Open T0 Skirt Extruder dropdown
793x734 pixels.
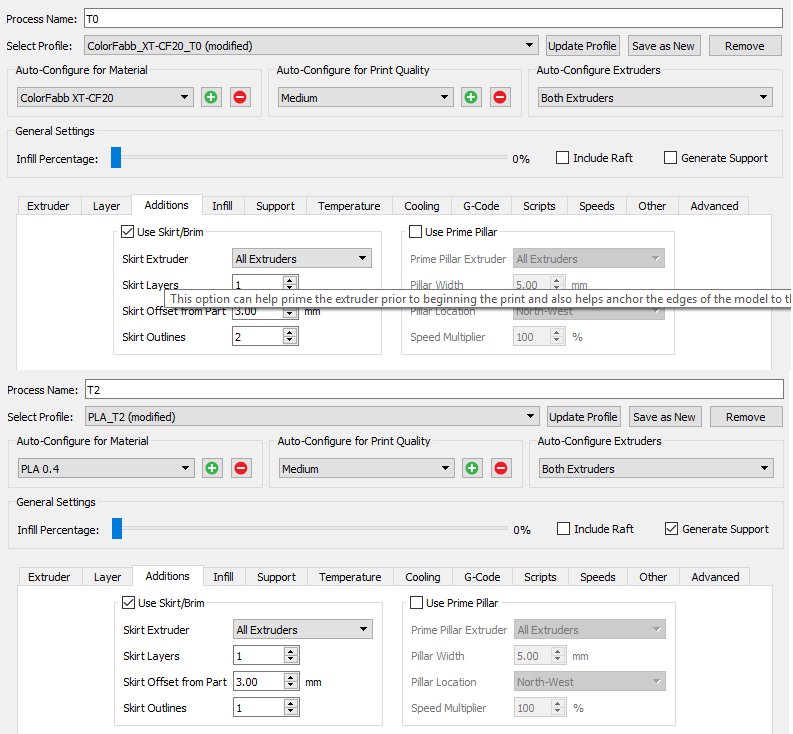(x=301, y=258)
